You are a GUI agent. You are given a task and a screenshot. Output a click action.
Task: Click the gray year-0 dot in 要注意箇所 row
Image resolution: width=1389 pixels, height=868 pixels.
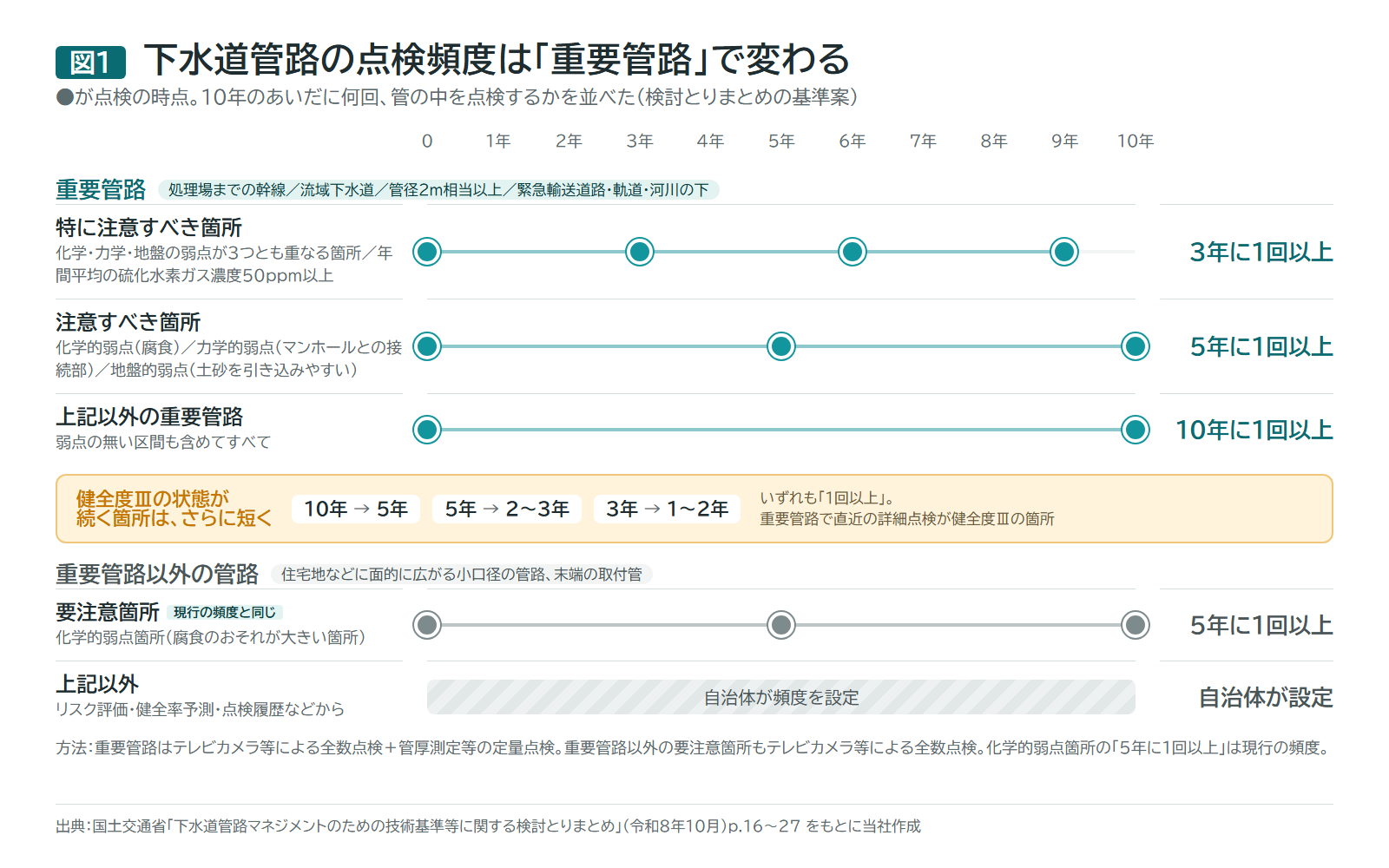tap(427, 625)
